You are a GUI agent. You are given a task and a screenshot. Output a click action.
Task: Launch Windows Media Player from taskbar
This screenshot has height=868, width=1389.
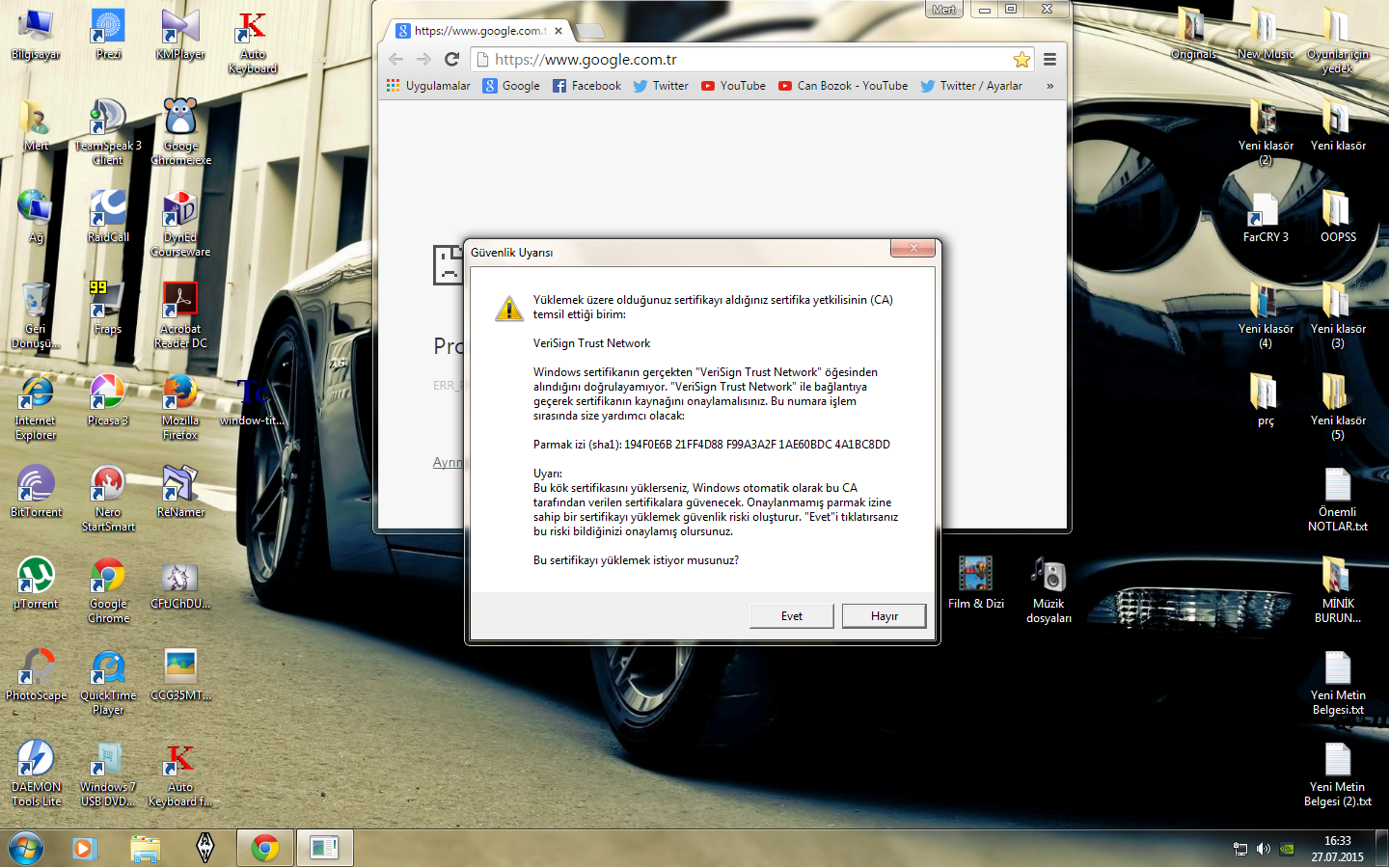coord(85,849)
